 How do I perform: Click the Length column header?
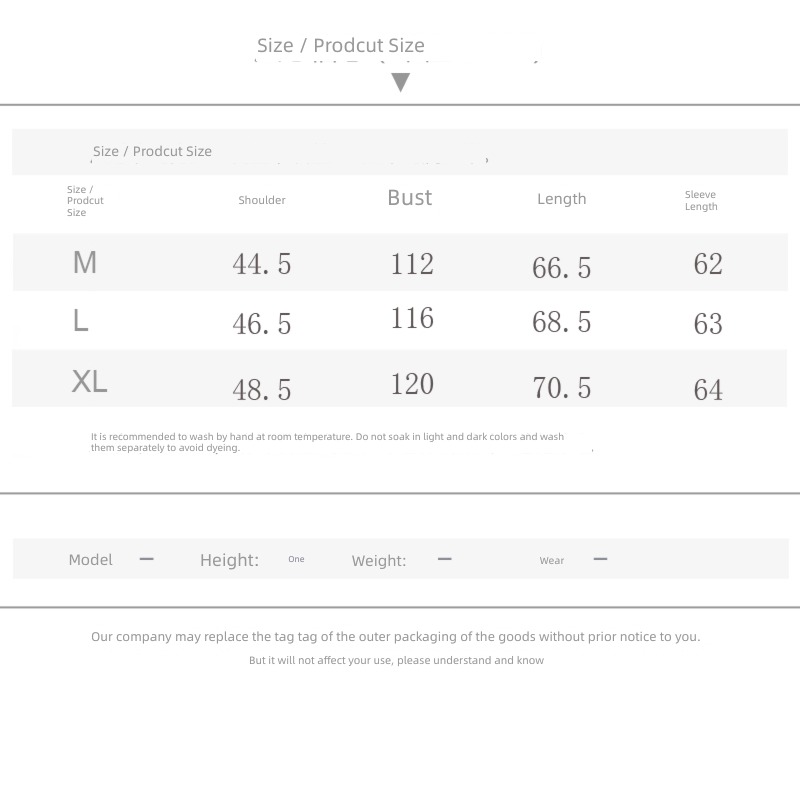pyautogui.click(x=562, y=199)
